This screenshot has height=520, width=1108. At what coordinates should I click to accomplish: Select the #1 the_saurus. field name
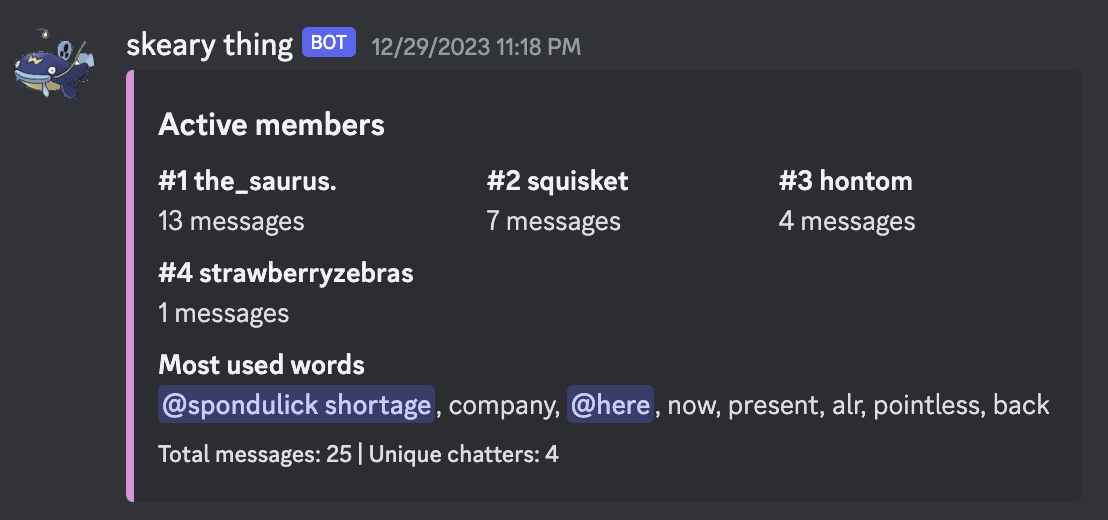coord(247,182)
